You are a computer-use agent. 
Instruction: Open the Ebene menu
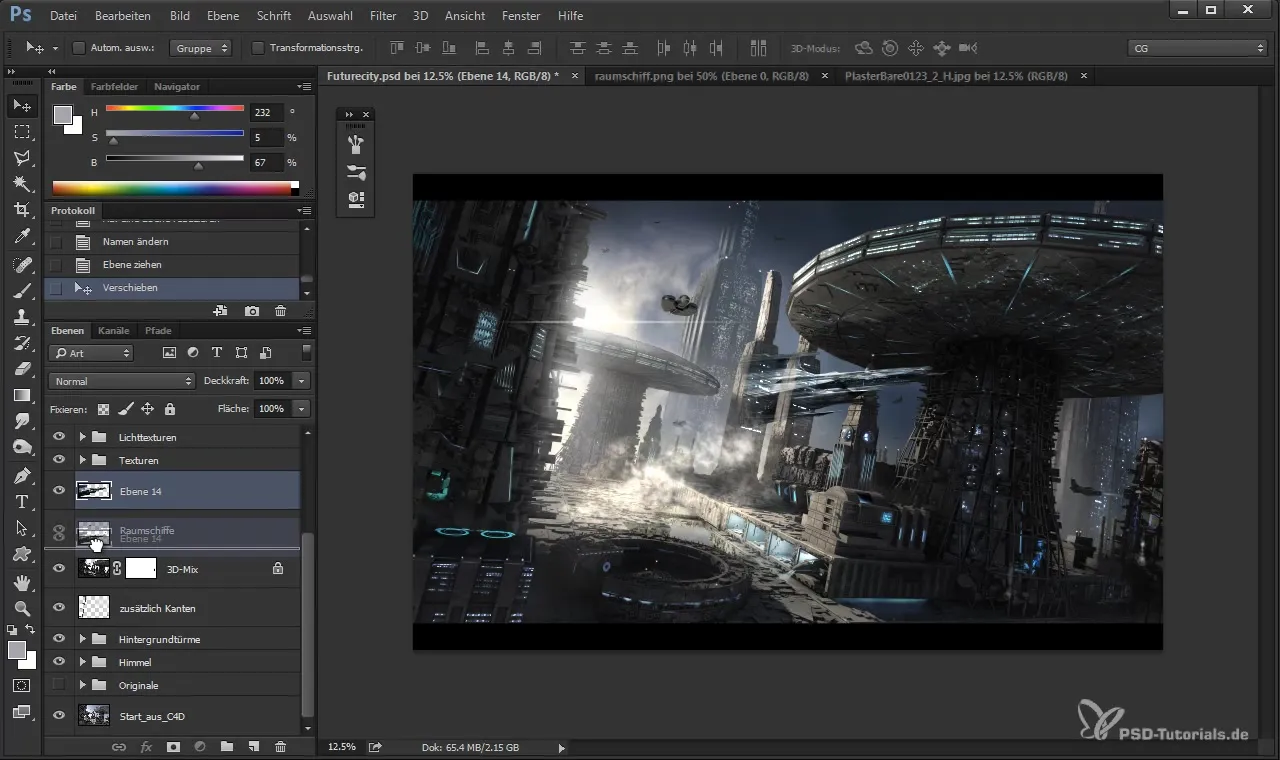coord(223,16)
